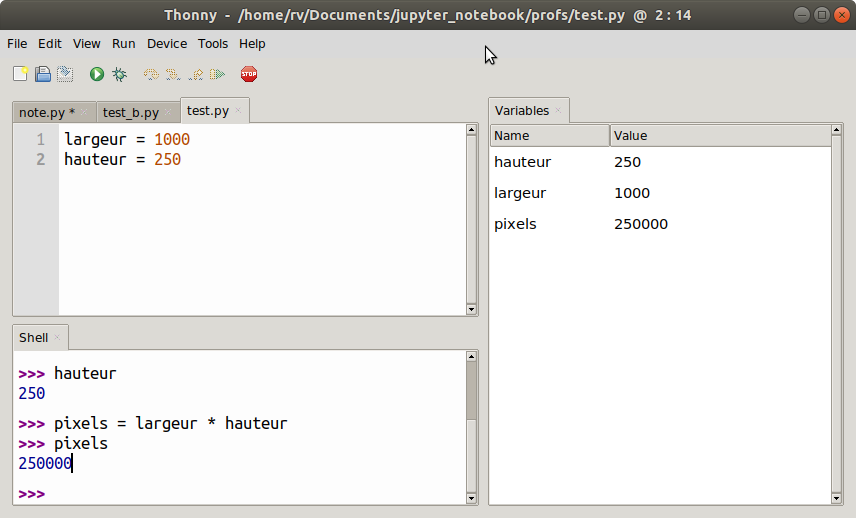The height and width of the screenshot is (518, 856).
Task: Click the shell scrollbar down arrow
Action: (x=471, y=498)
